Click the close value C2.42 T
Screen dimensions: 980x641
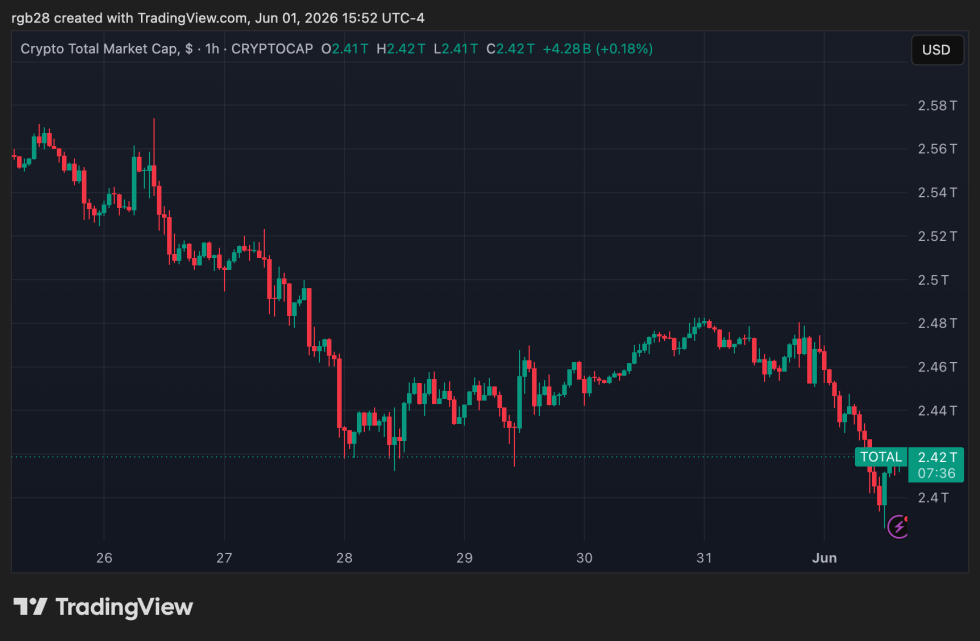pyautogui.click(x=511, y=49)
